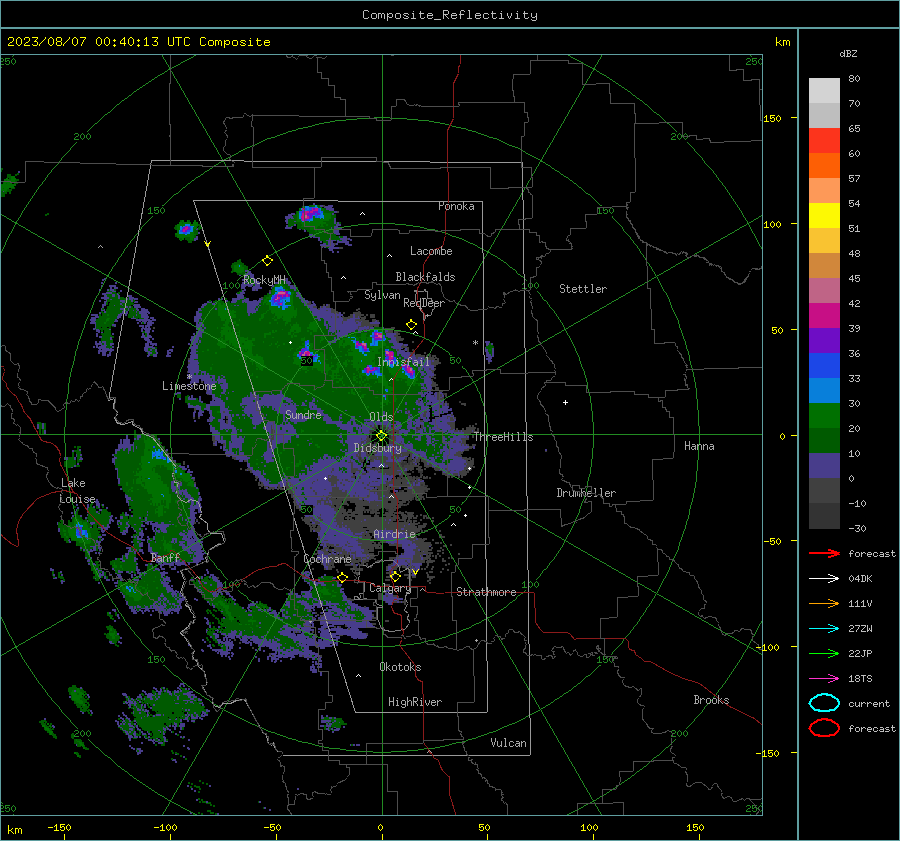This screenshot has width=900, height=841.
Task: Click the Brooks city label
Action: click(711, 700)
